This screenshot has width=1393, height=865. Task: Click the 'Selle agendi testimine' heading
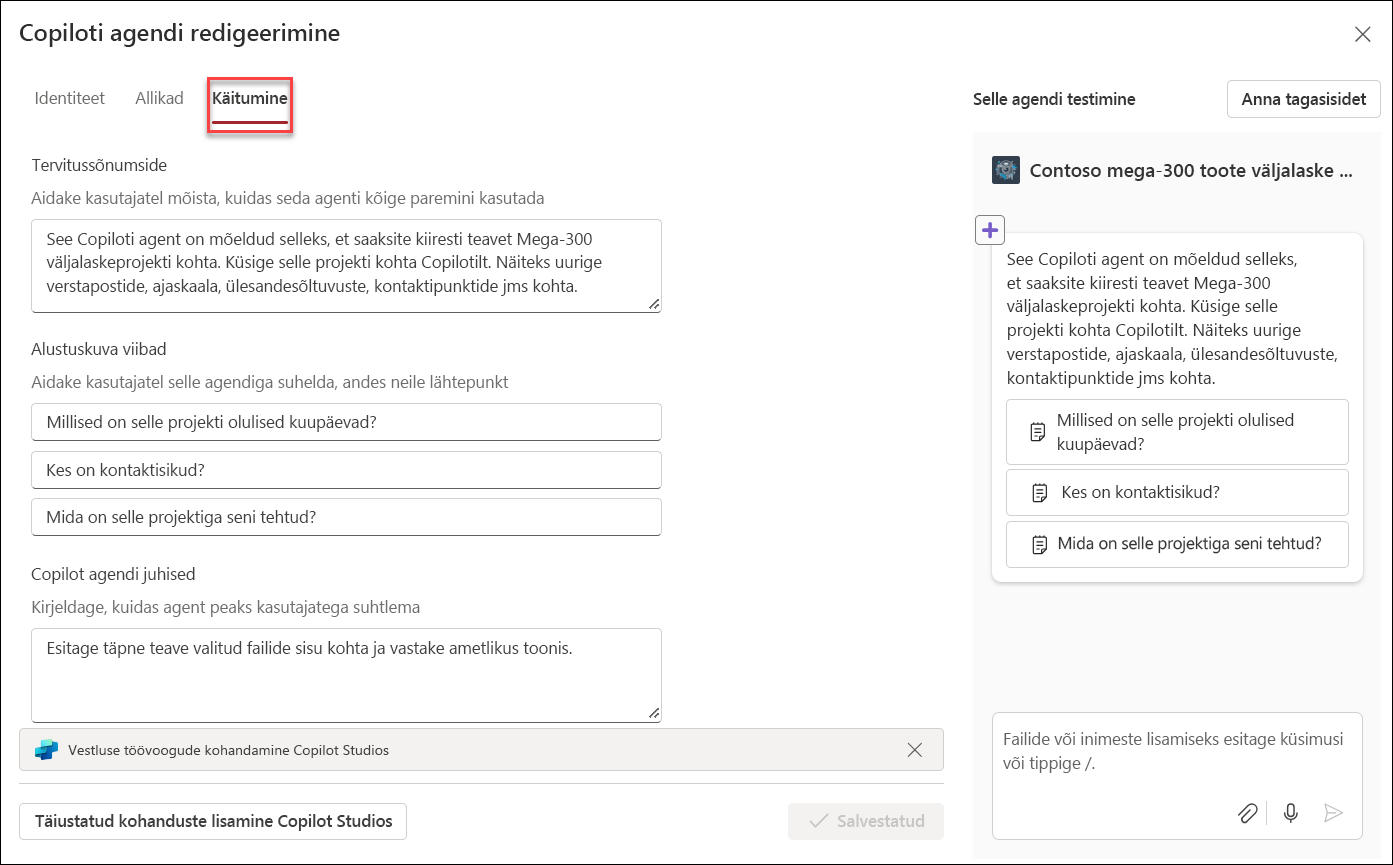[x=1054, y=99]
